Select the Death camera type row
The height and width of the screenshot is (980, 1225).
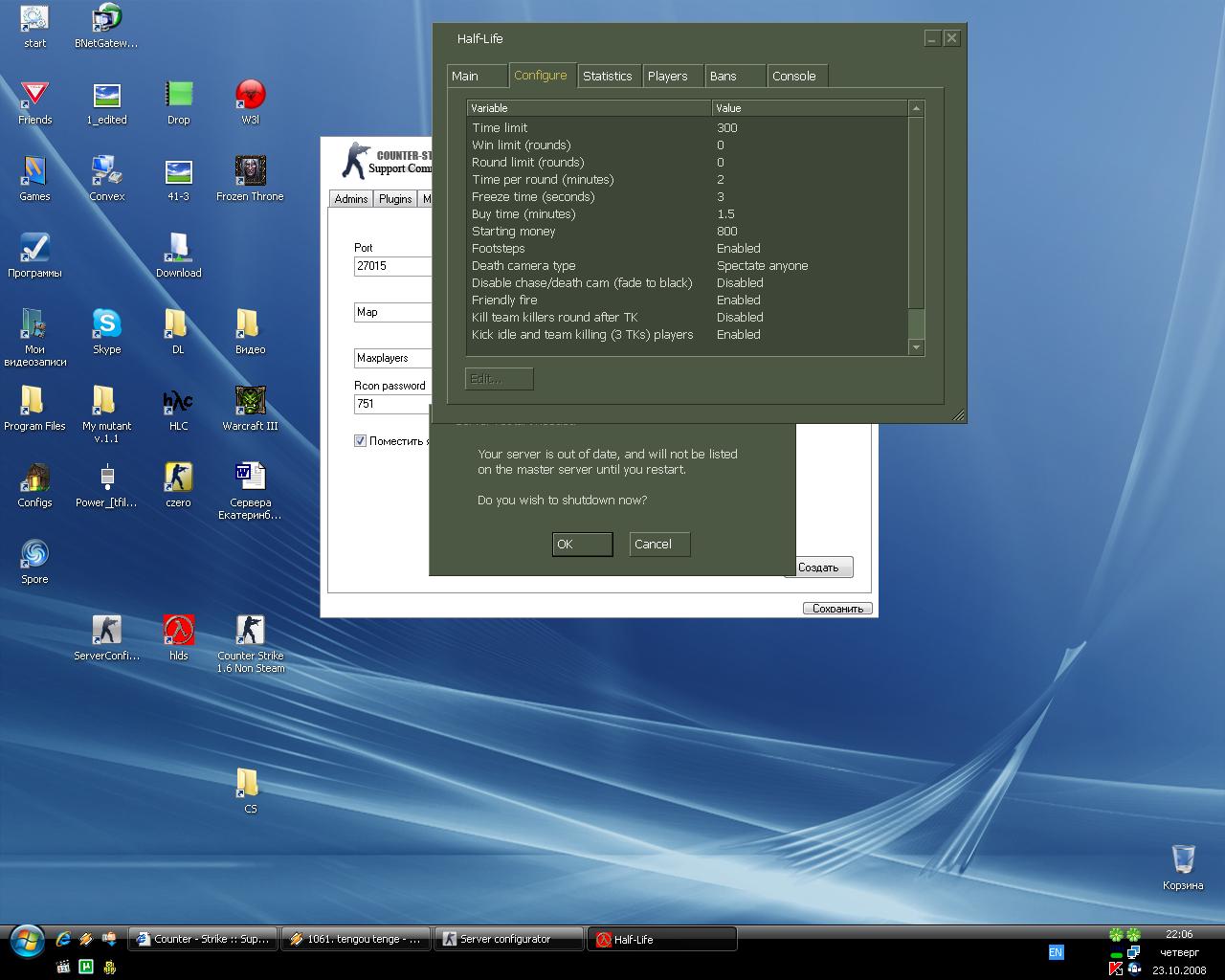(687, 266)
